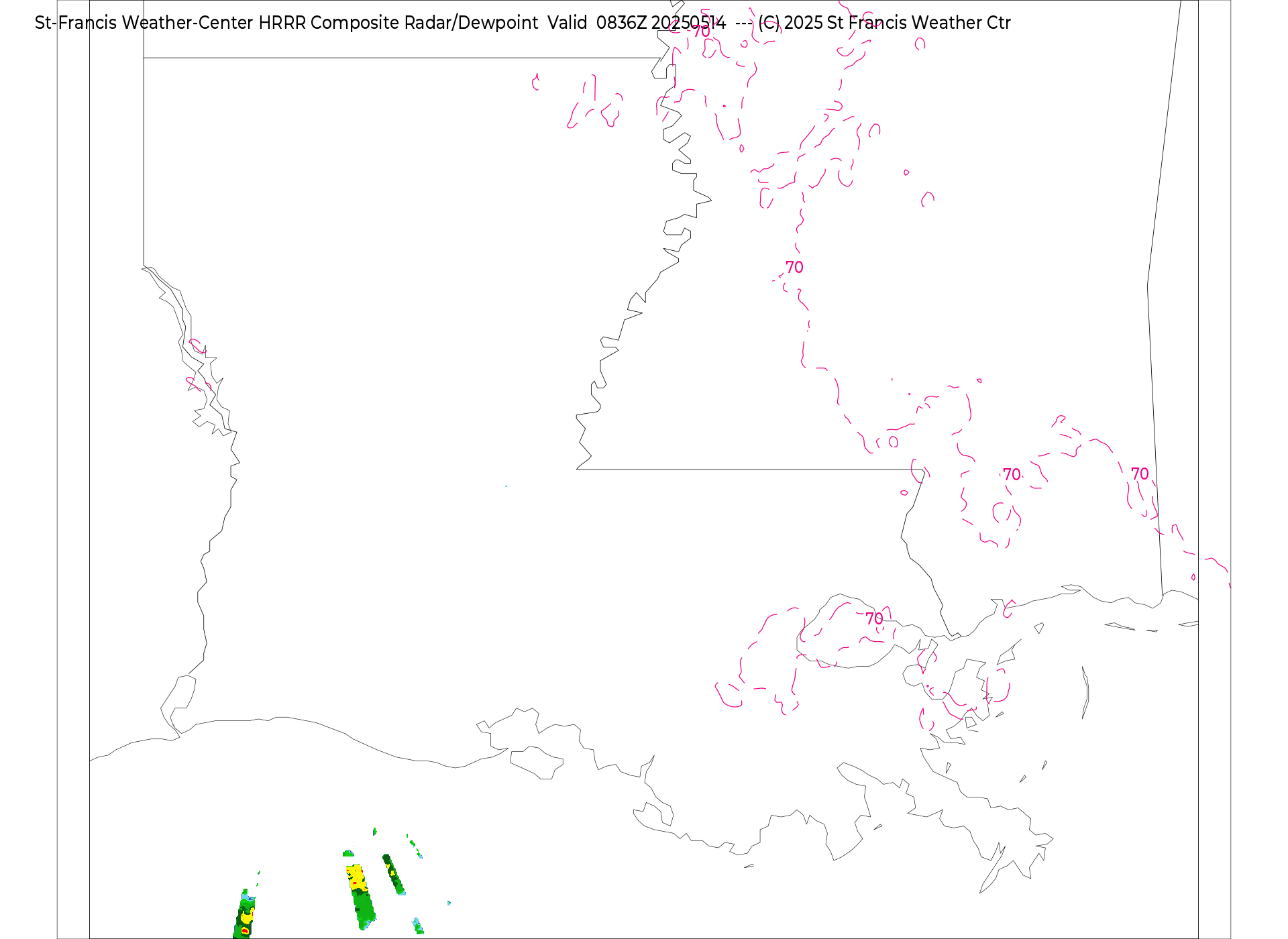Click the map title text at top
The image size is (1288, 939).
pos(523,23)
